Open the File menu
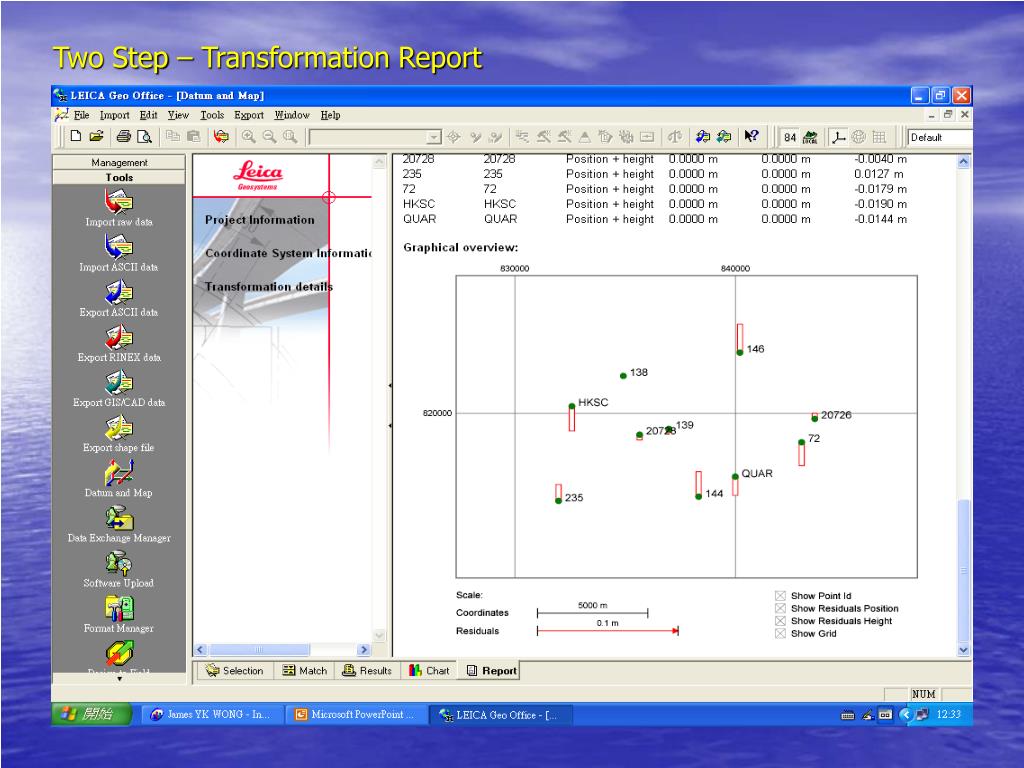The height and width of the screenshot is (768, 1024). 82,115
